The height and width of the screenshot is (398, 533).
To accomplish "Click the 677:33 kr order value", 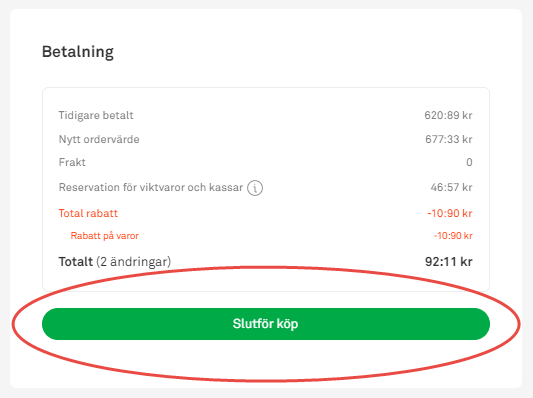I will (x=449, y=139).
